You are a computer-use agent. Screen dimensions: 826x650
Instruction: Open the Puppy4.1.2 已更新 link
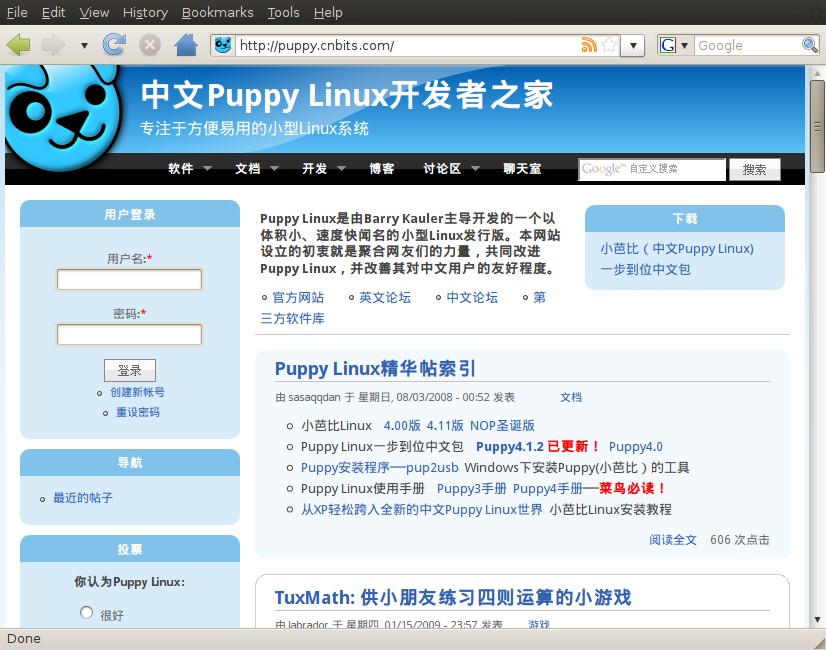pos(538,447)
